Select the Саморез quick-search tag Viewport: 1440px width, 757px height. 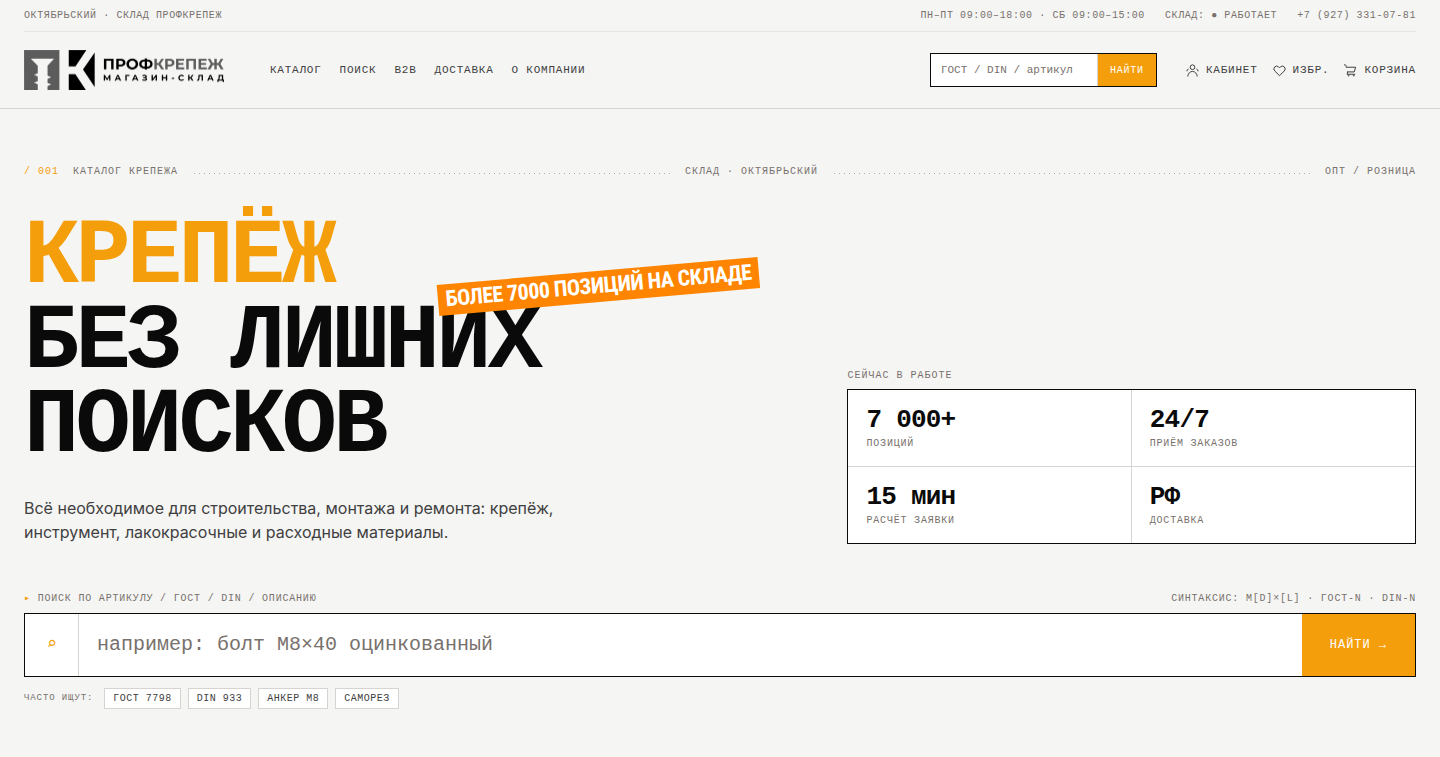[x=367, y=698]
